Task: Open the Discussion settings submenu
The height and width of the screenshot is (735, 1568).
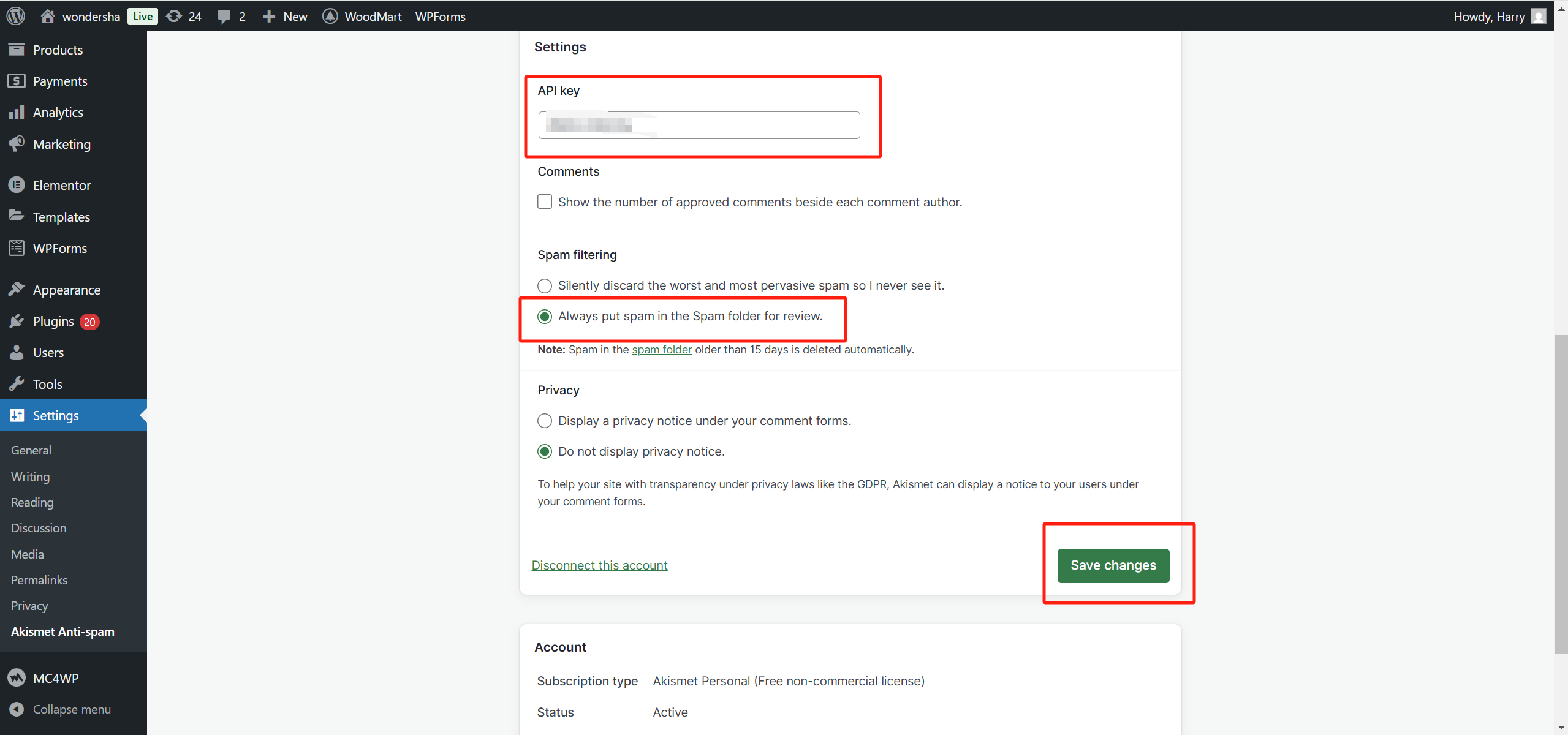Action: [x=39, y=528]
